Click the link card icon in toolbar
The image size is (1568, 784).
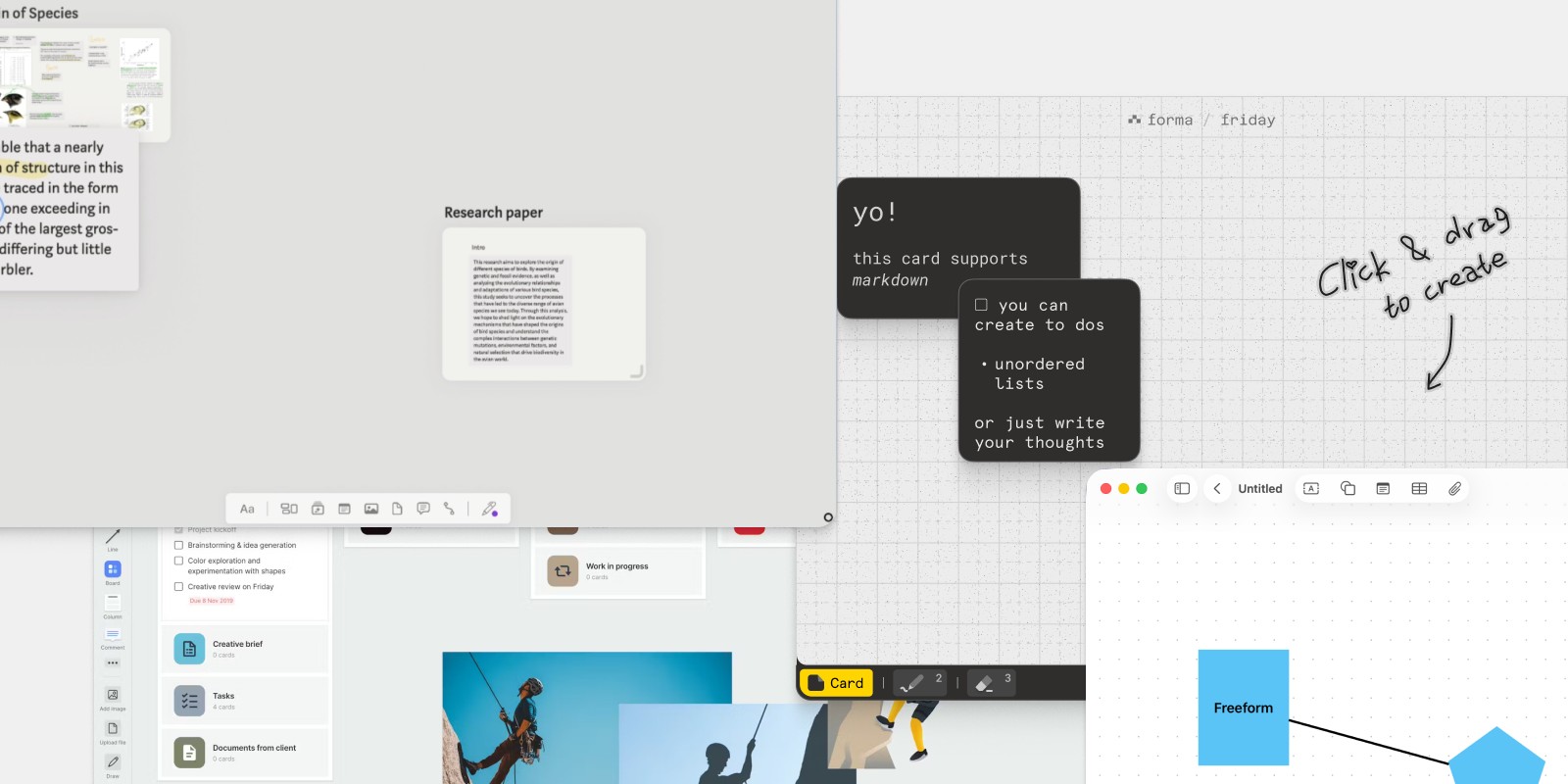pos(318,509)
